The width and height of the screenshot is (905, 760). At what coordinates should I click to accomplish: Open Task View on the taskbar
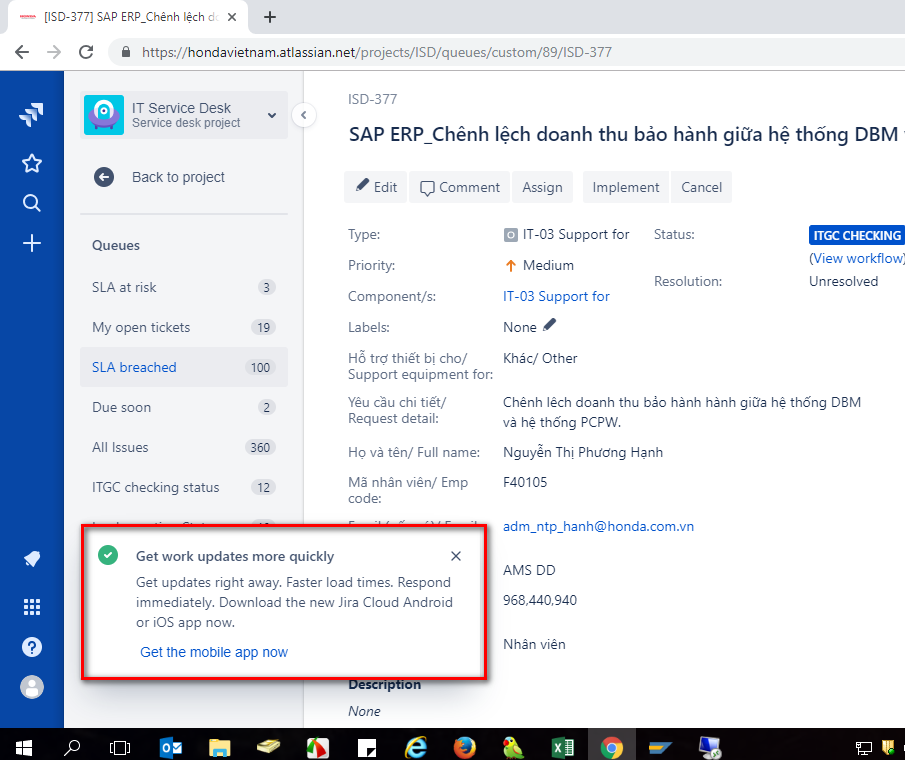click(x=120, y=748)
